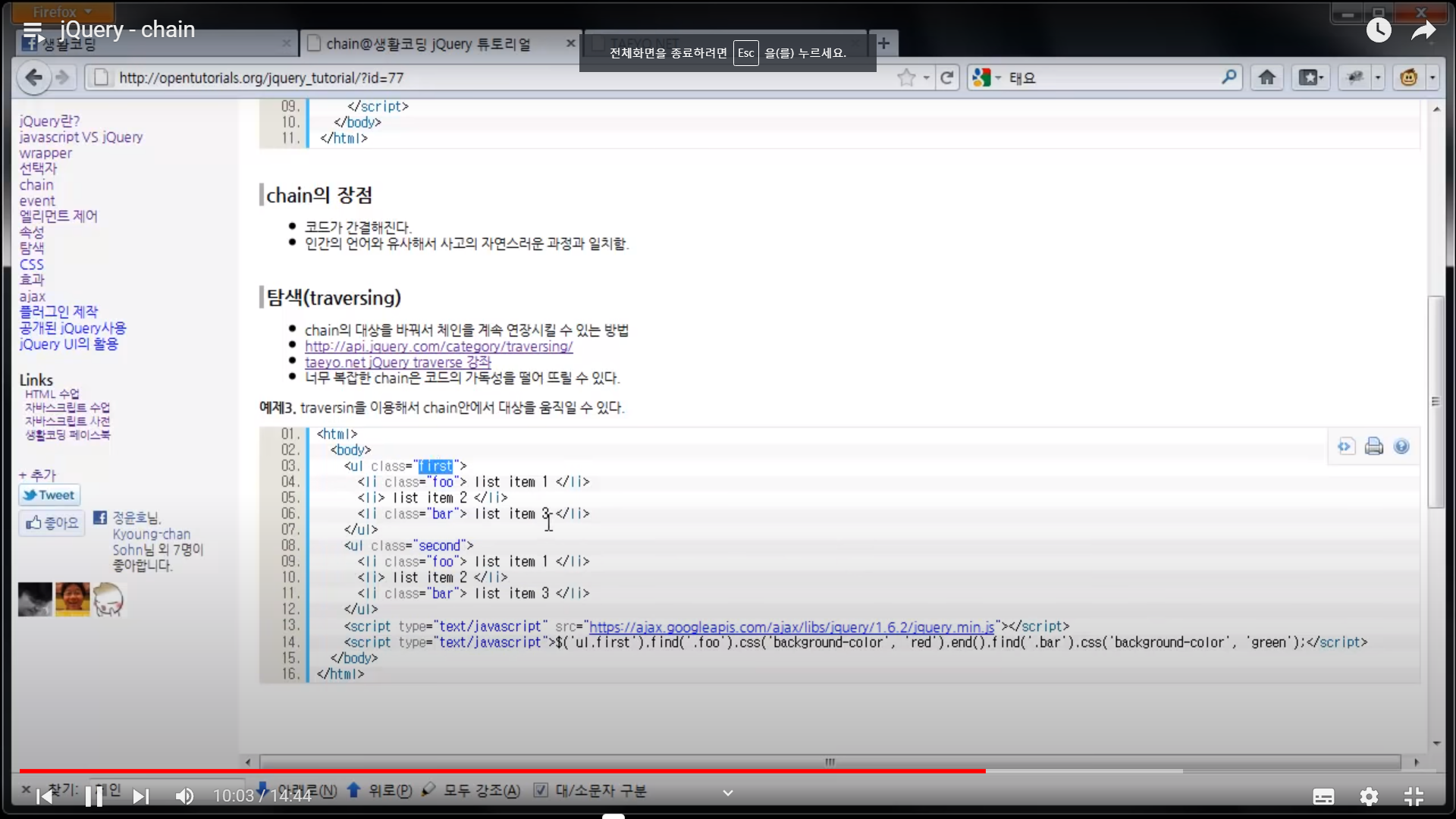The image size is (1456, 819).
Task: Pause the video playback
Action: 94,796
